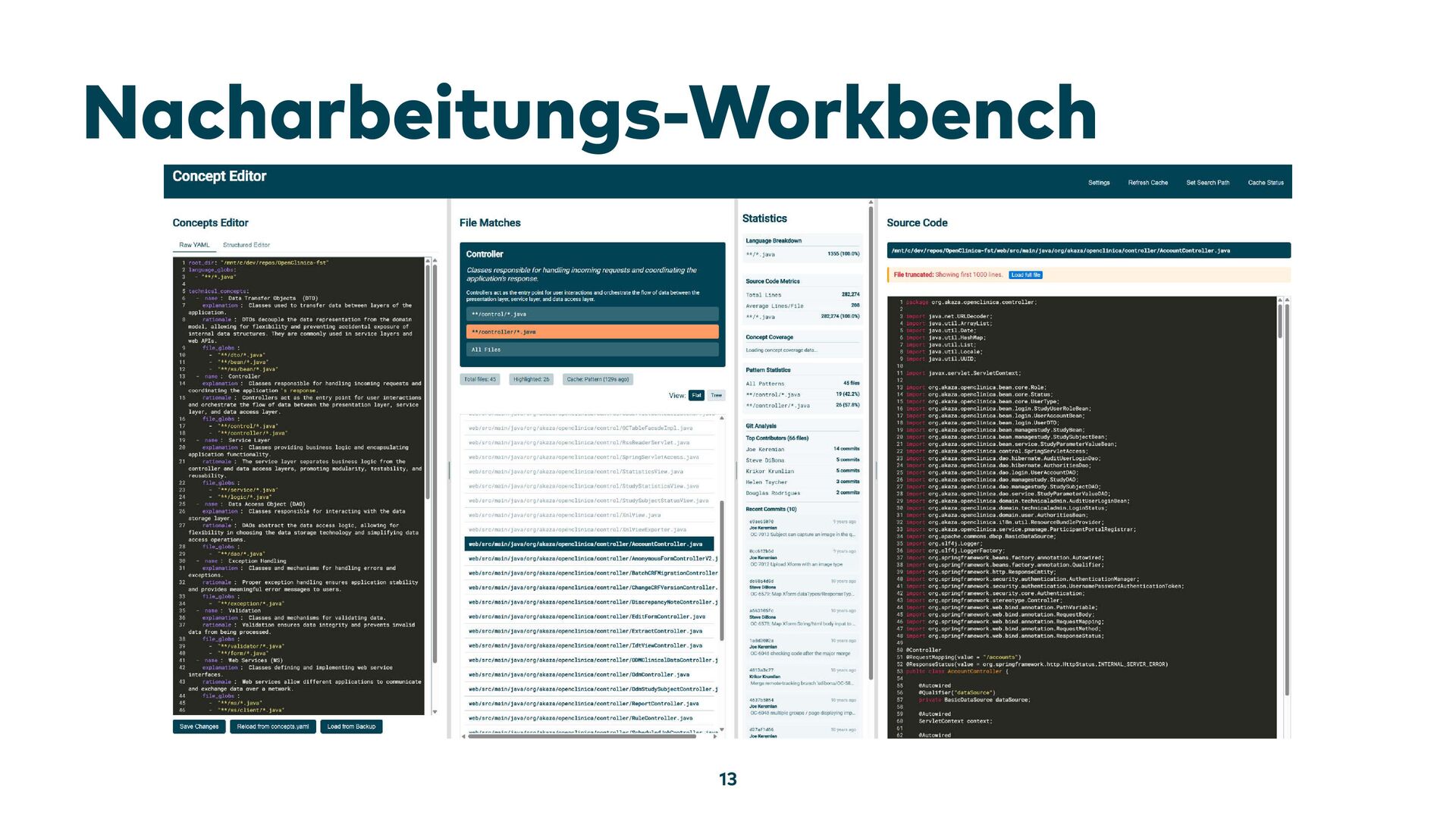Select the highlighted **/controller/*.java pattern
1456x819 pixels.
[x=592, y=331]
